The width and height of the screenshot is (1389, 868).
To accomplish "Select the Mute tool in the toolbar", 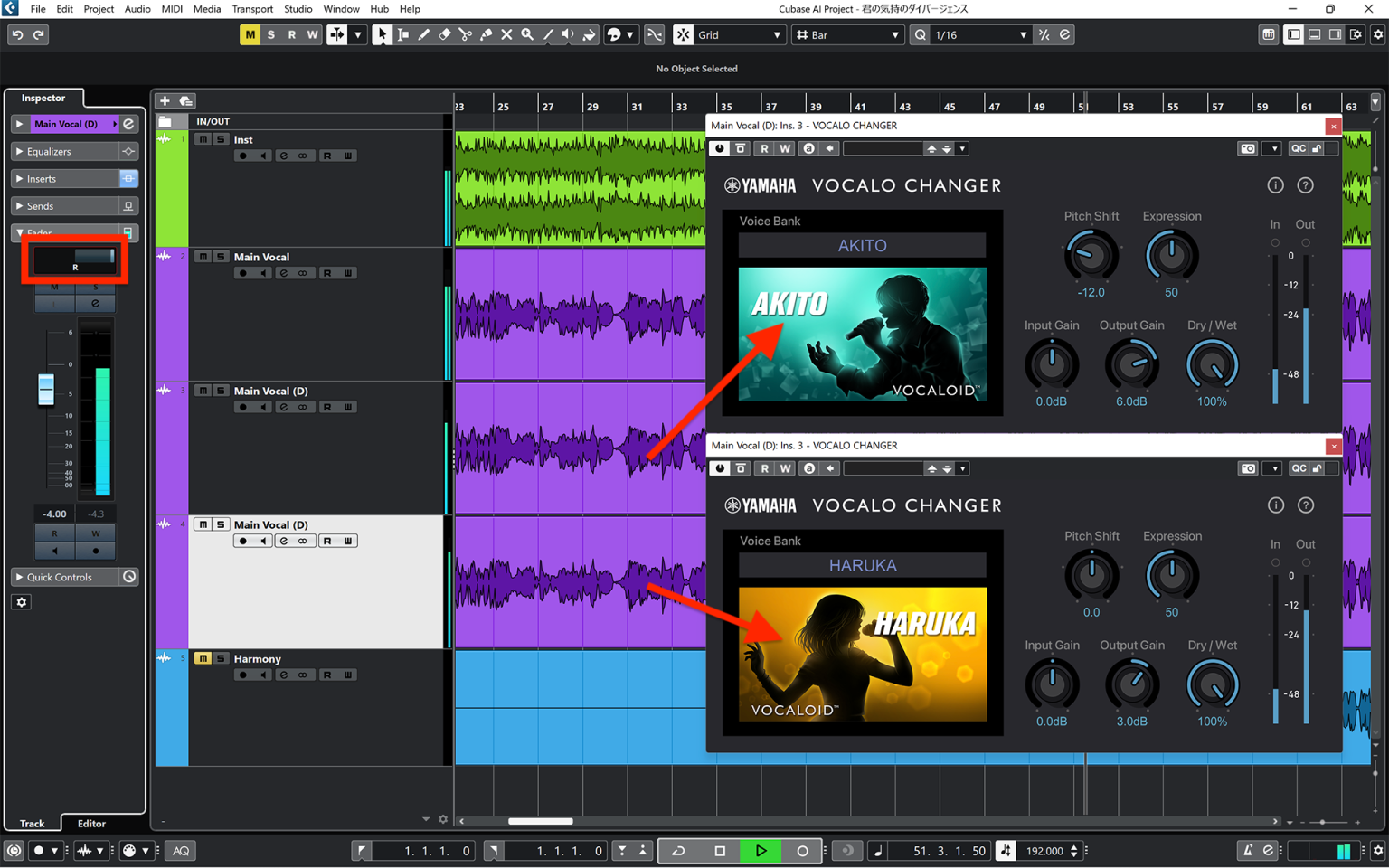I will point(506,34).
